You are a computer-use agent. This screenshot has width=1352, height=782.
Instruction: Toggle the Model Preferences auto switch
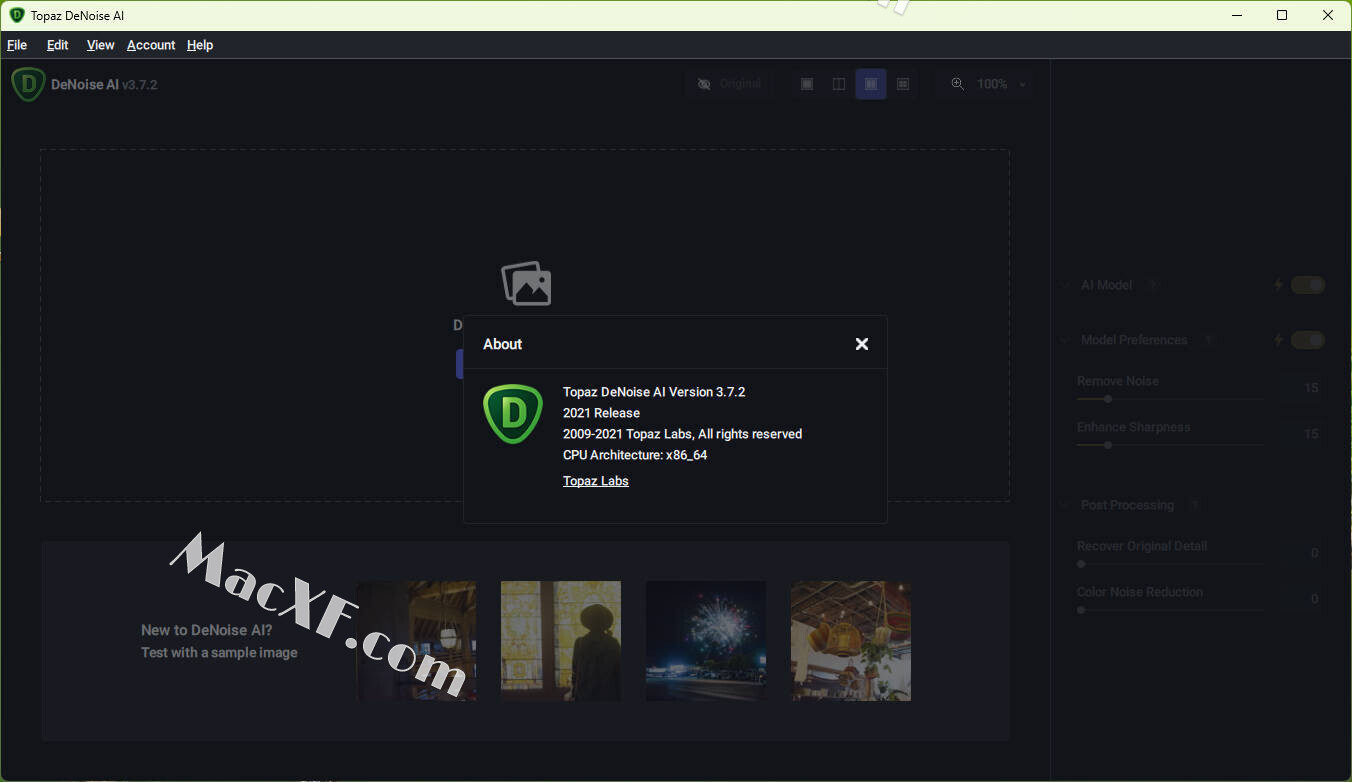(1308, 340)
